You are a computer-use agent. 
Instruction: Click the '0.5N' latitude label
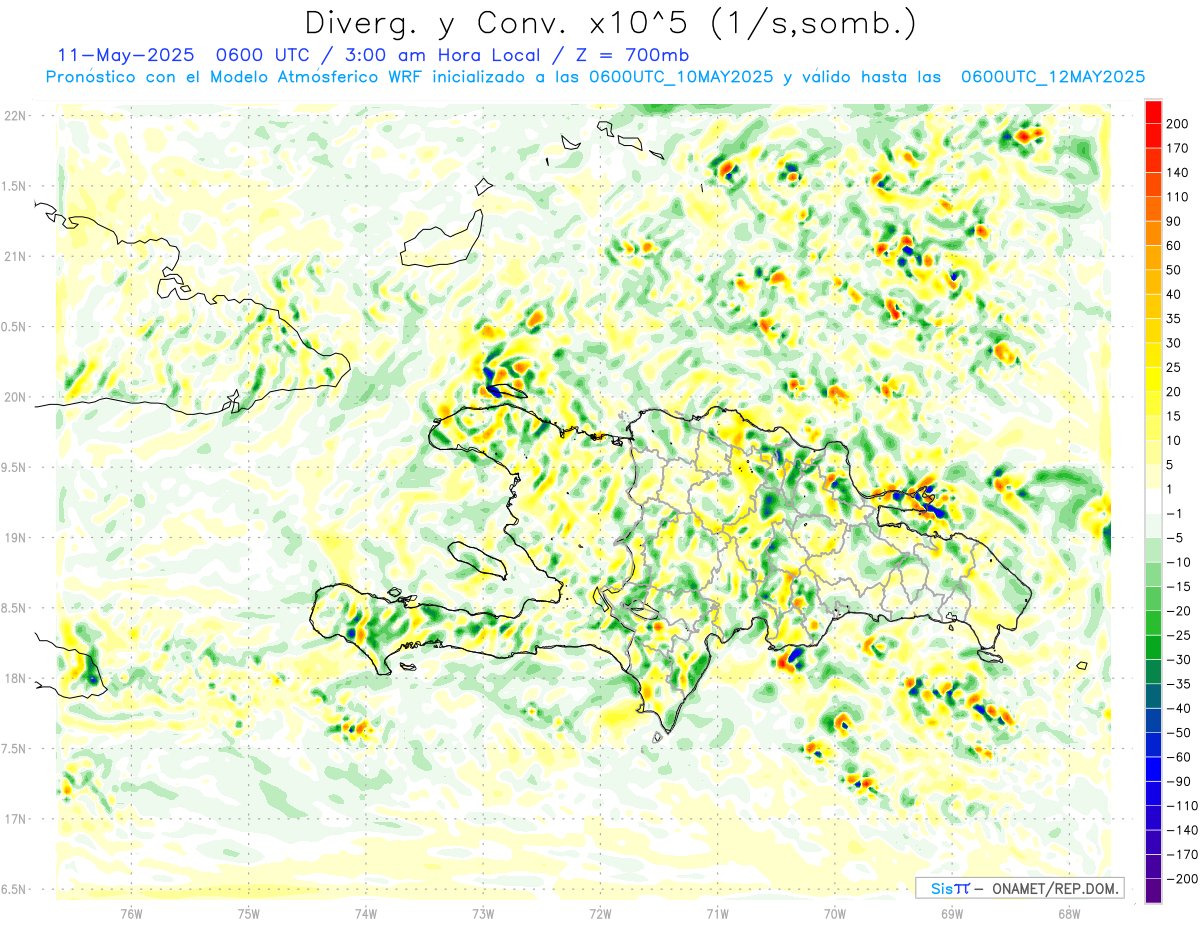click(x=13, y=327)
